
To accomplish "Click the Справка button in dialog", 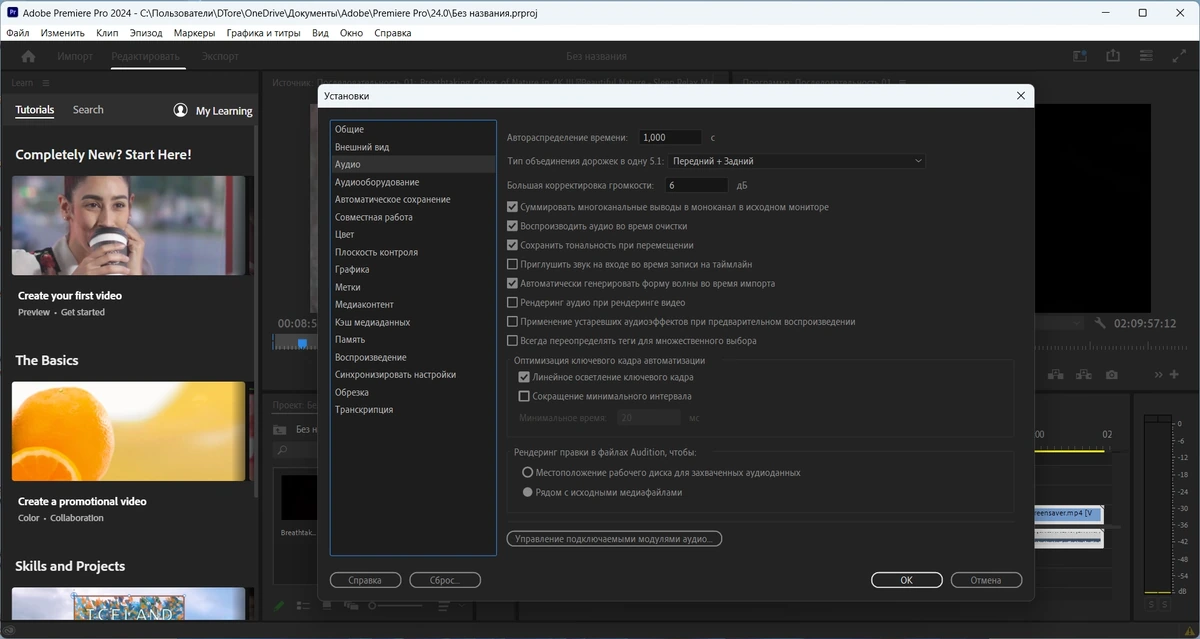I will 365,580.
